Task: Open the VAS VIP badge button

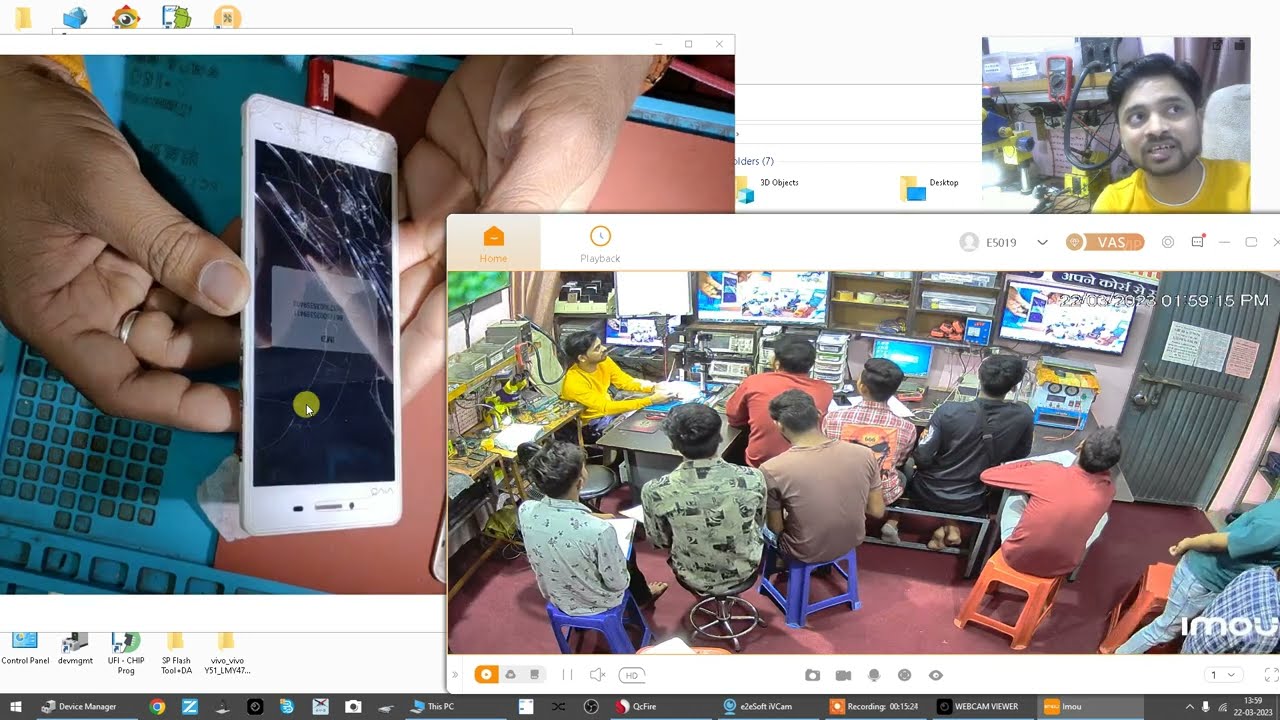Action: (1105, 242)
